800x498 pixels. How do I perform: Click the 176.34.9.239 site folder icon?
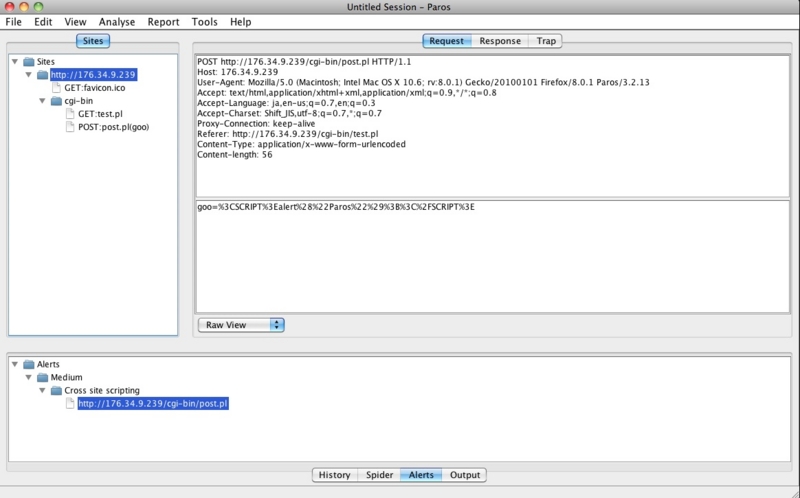42,75
